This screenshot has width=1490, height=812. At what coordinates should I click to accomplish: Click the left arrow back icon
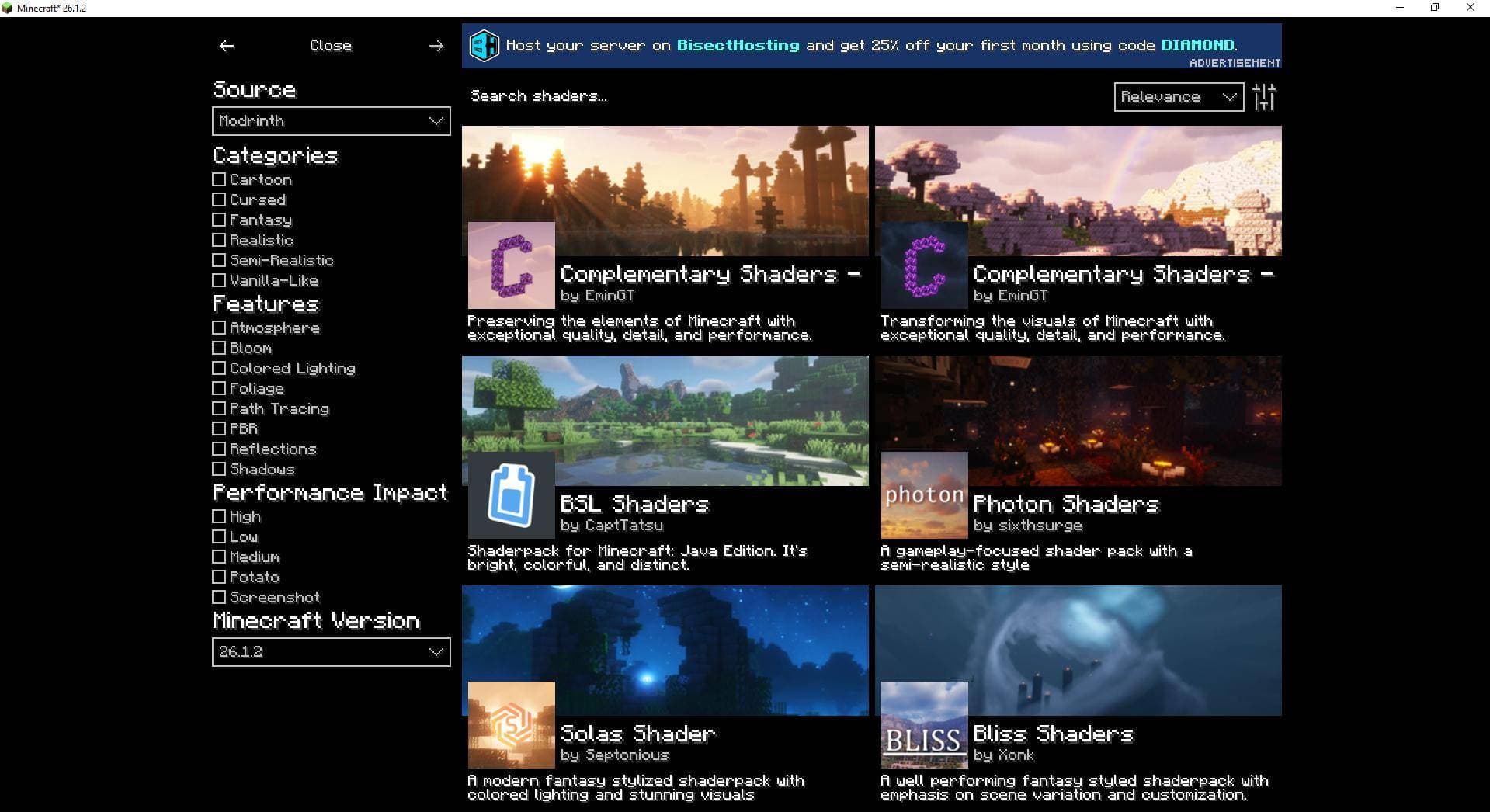click(x=227, y=46)
